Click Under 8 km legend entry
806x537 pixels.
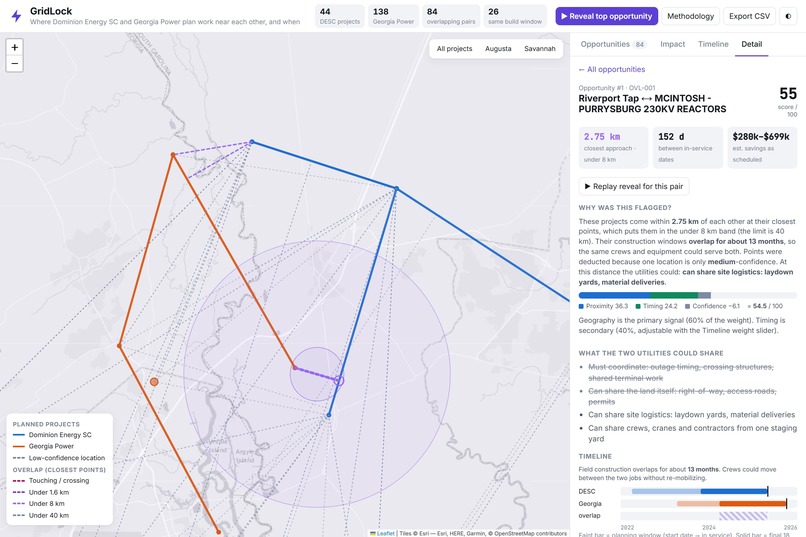[x=39, y=504]
